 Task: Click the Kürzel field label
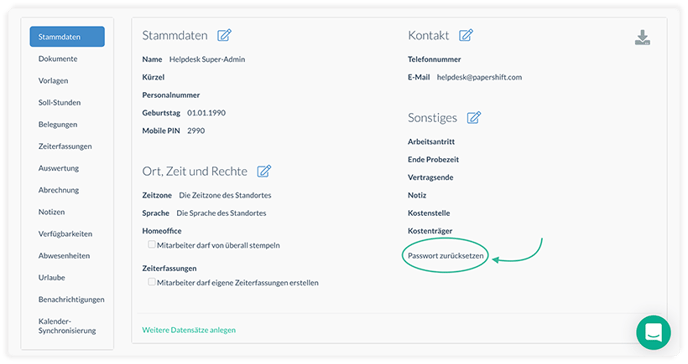pyautogui.click(x=153, y=77)
